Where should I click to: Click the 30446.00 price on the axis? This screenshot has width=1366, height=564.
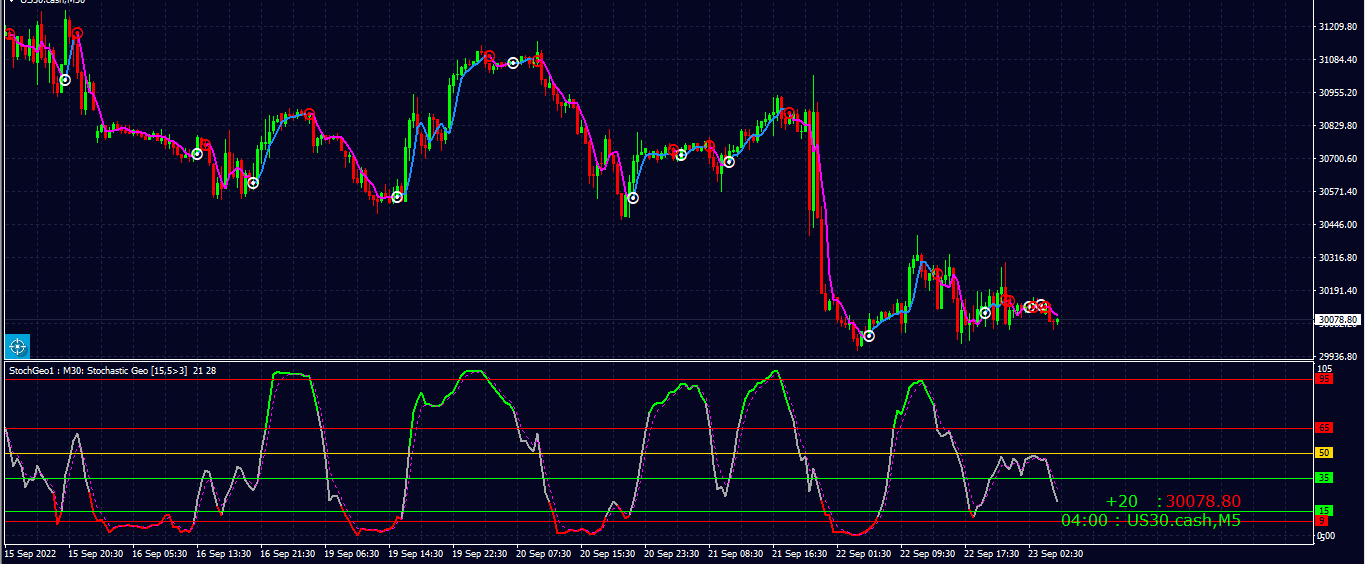pyautogui.click(x=1338, y=225)
